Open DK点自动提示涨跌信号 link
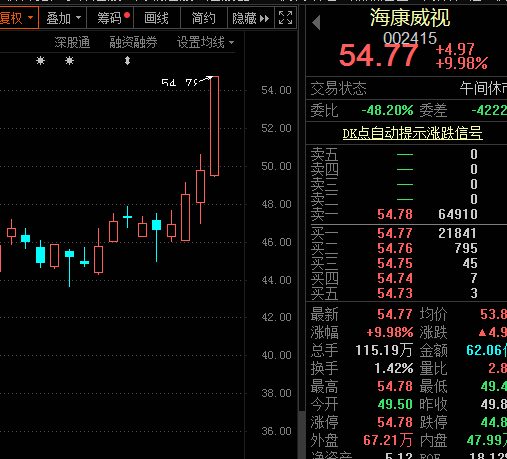 pos(412,133)
